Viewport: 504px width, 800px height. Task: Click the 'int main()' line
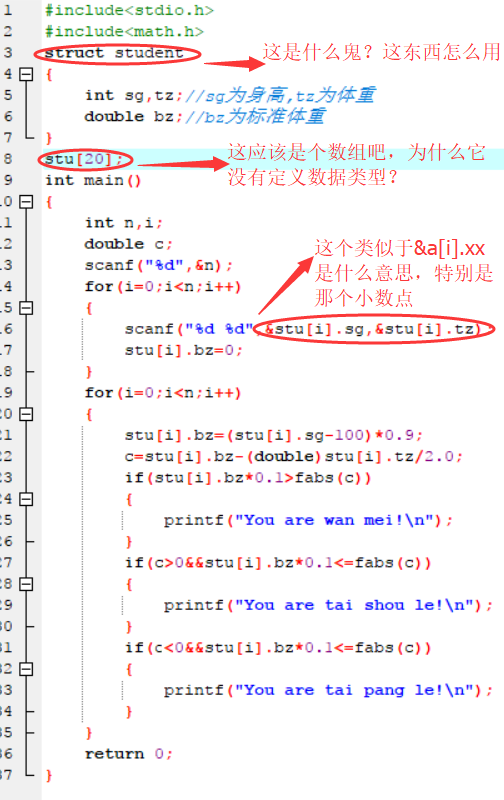[x=93, y=181]
